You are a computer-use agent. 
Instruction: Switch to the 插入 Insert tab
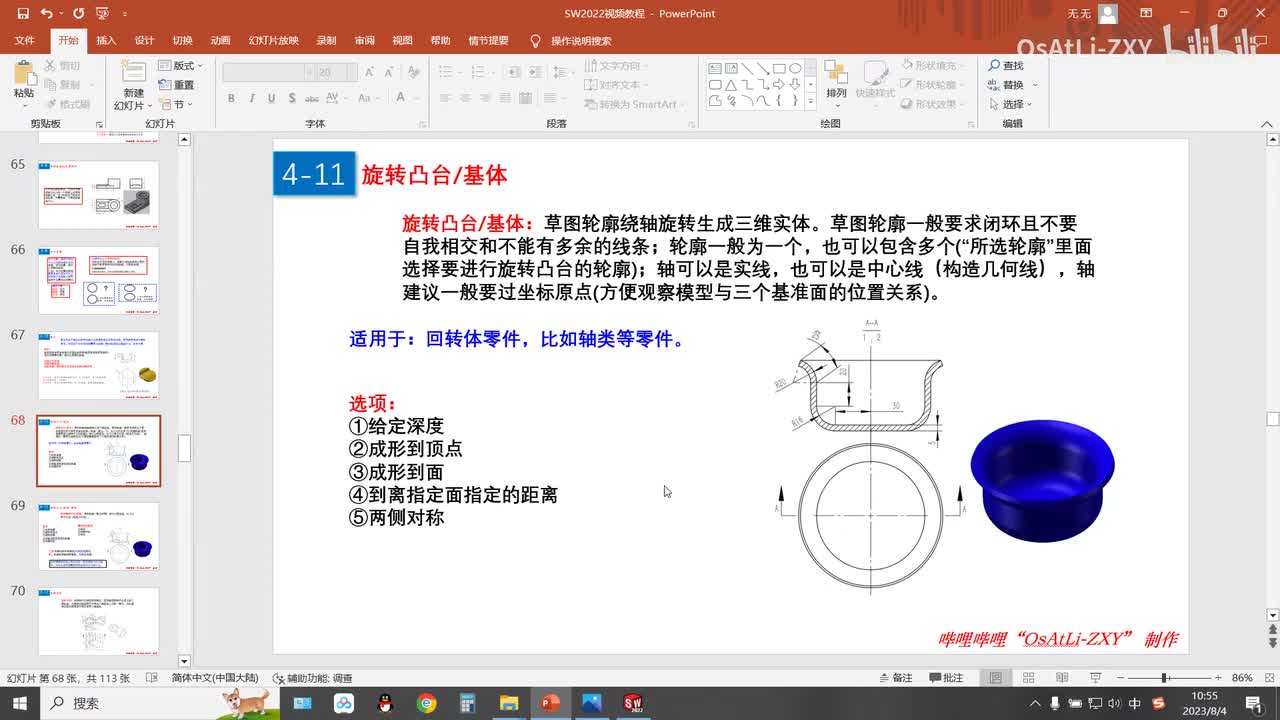(106, 41)
